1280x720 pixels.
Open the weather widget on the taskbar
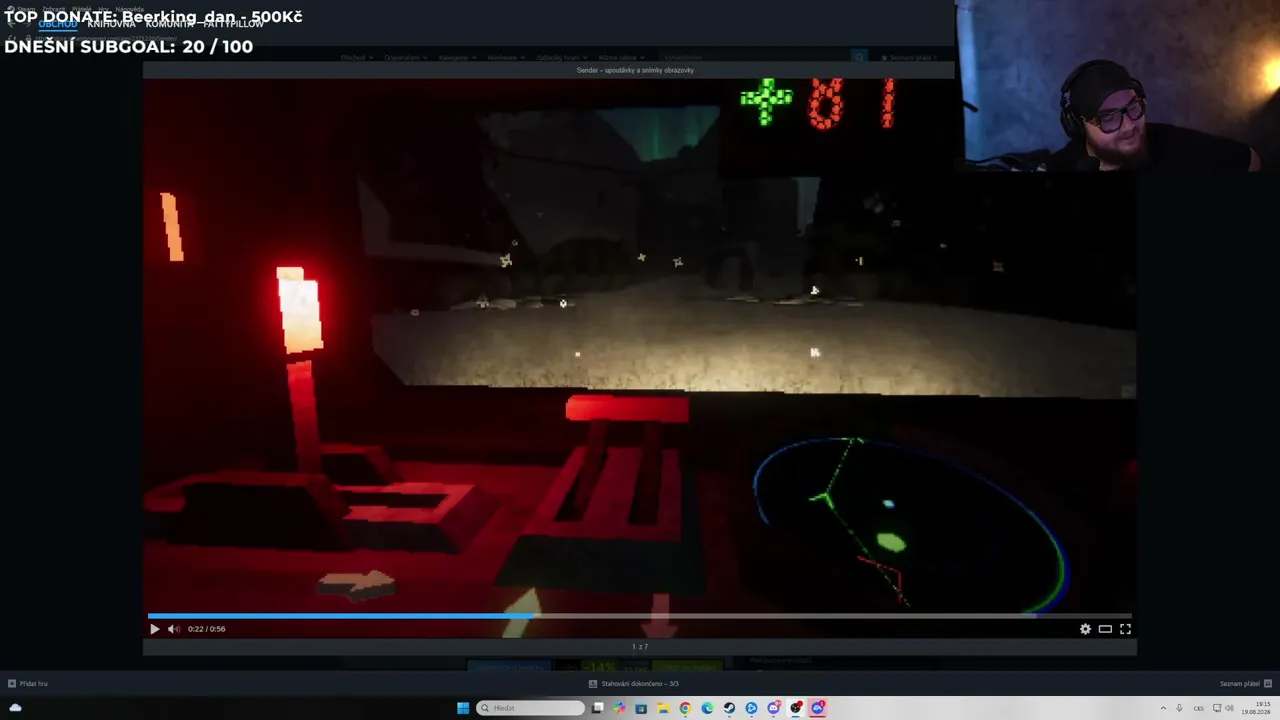15,708
